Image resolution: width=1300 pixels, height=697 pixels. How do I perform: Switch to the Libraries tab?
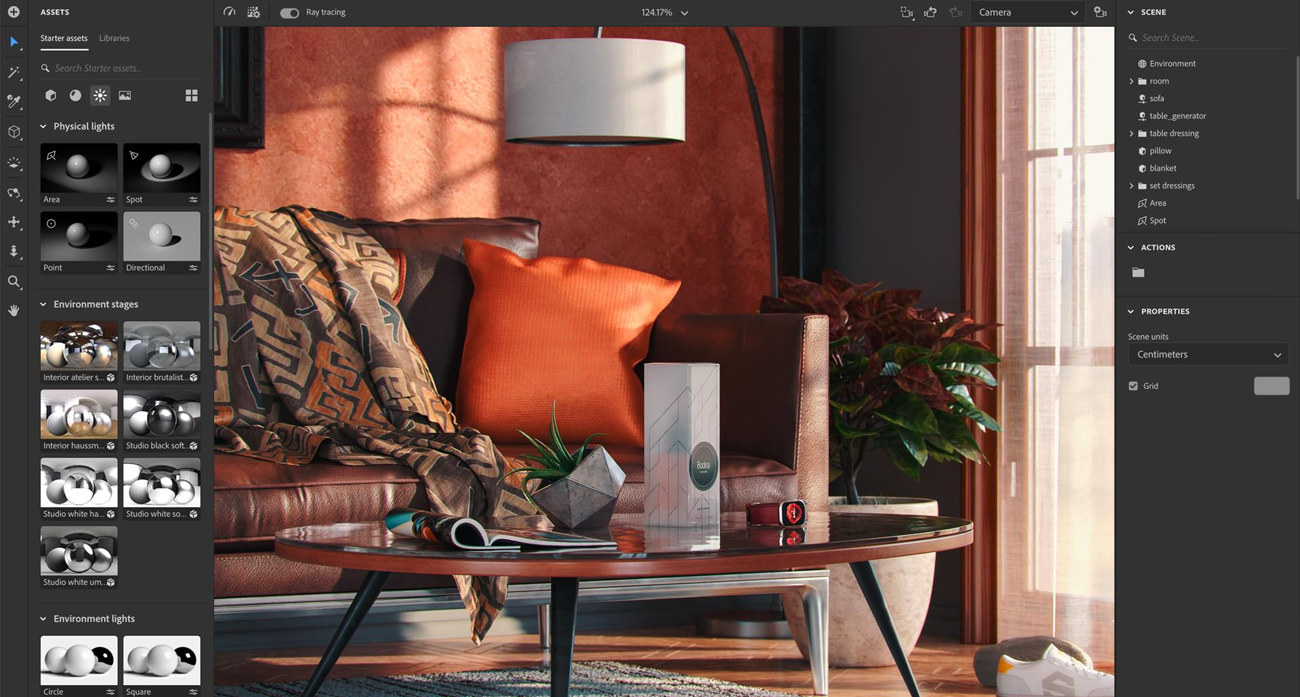pyautogui.click(x=114, y=38)
